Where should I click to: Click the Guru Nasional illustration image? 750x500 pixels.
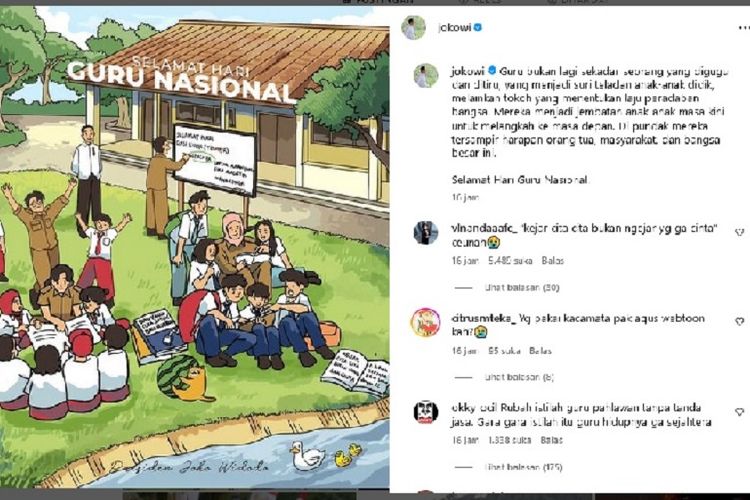point(194,247)
